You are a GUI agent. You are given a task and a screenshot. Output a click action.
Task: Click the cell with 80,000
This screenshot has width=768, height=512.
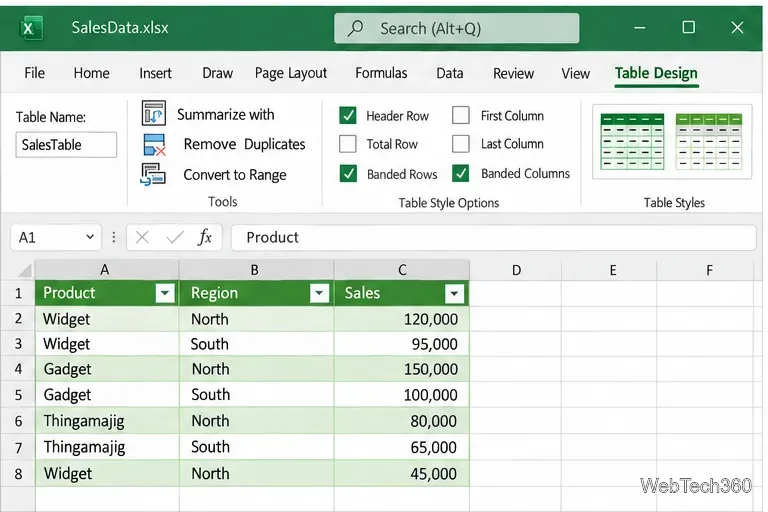click(x=402, y=421)
